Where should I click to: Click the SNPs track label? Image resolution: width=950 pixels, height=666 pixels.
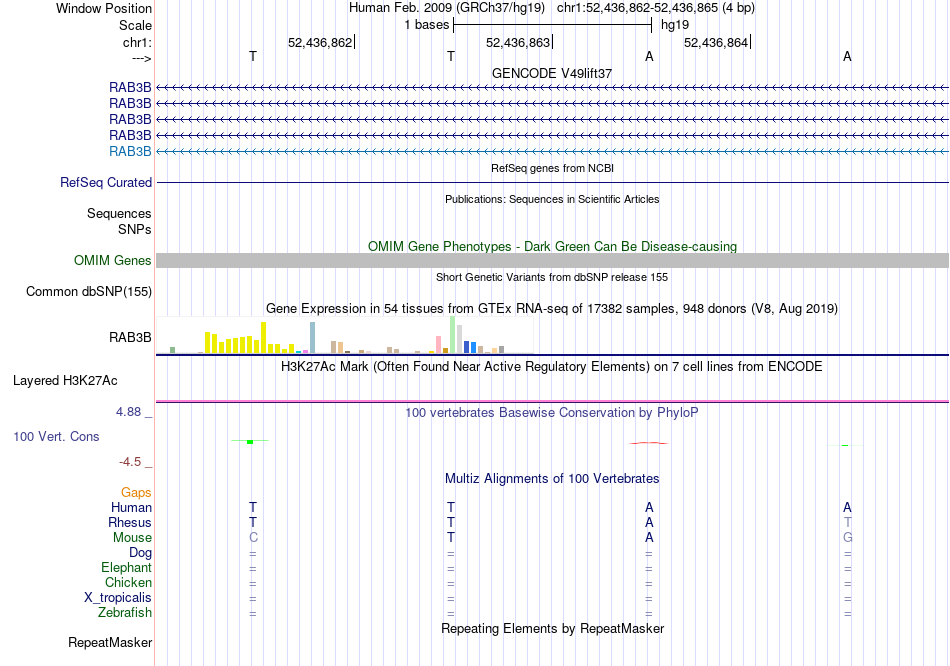[135, 229]
